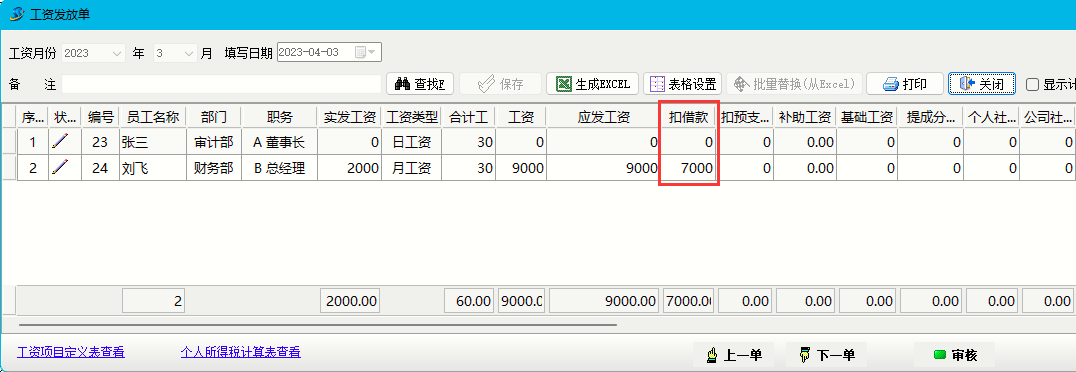
Task: Select 刘飞's 扣借款 cell showing 7000
Action: 688,168
